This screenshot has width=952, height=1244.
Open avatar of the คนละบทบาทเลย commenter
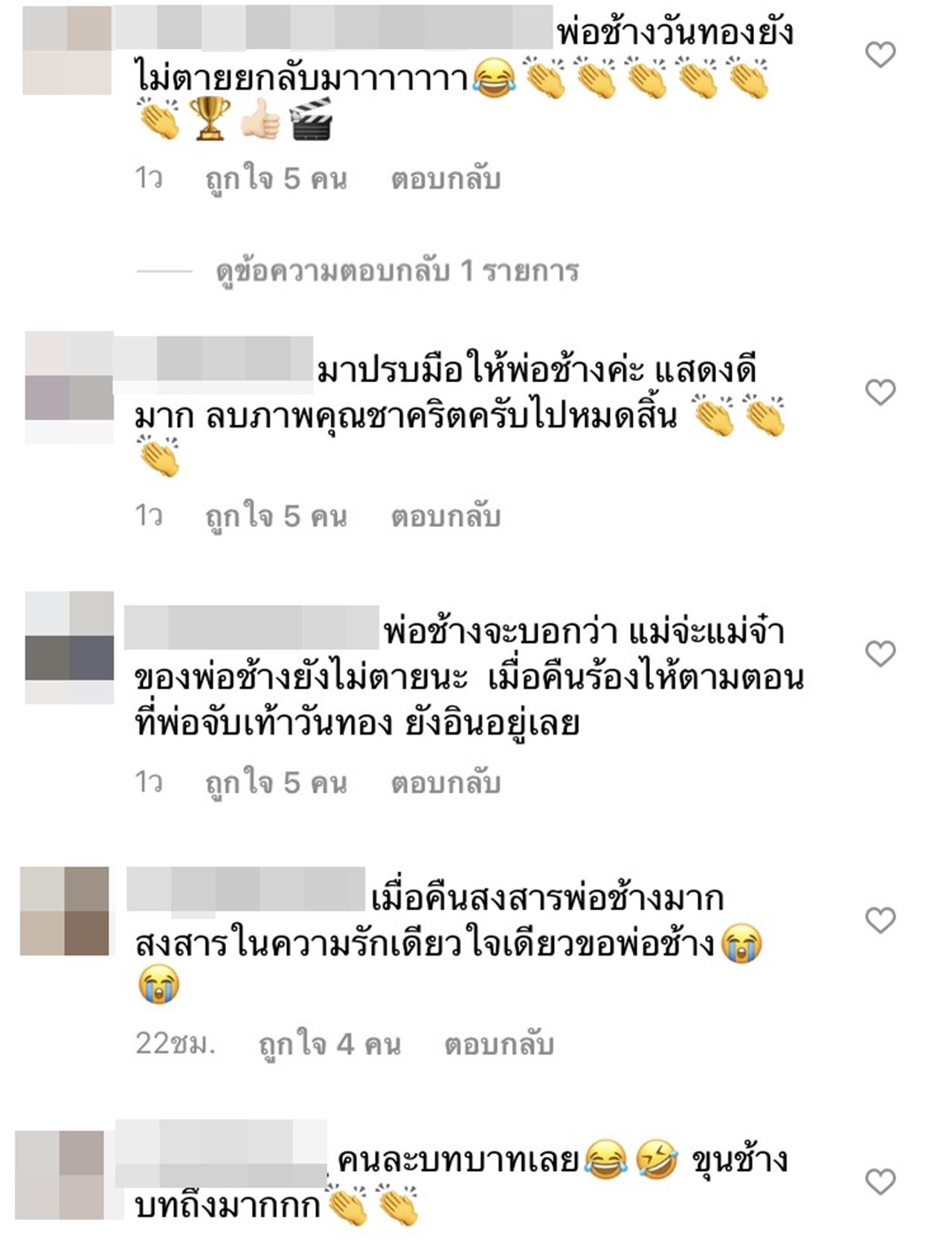tap(59, 1176)
